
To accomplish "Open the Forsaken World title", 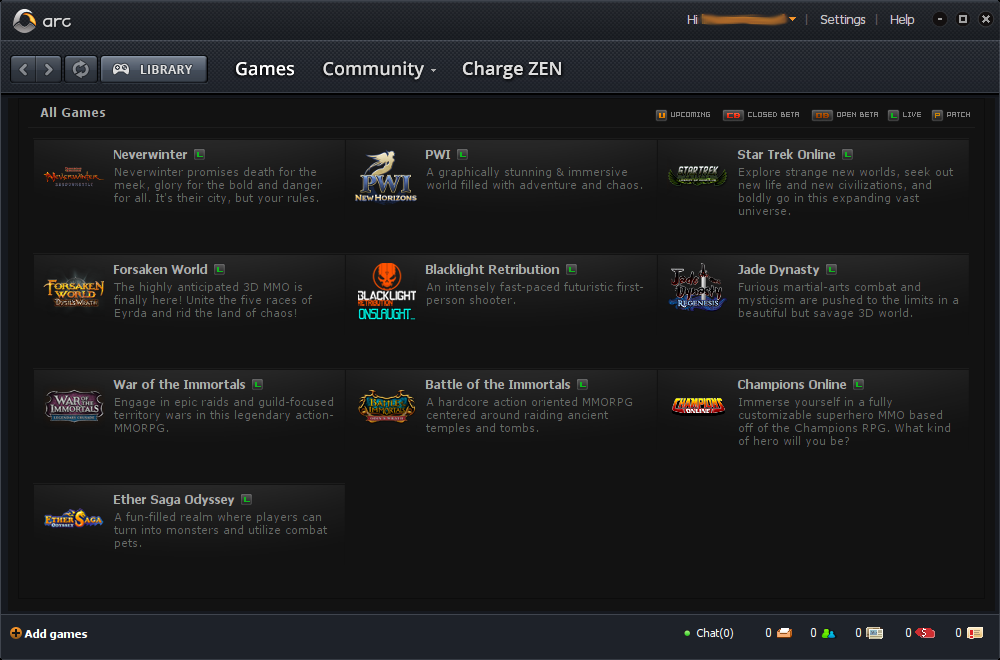I will click(160, 269).
